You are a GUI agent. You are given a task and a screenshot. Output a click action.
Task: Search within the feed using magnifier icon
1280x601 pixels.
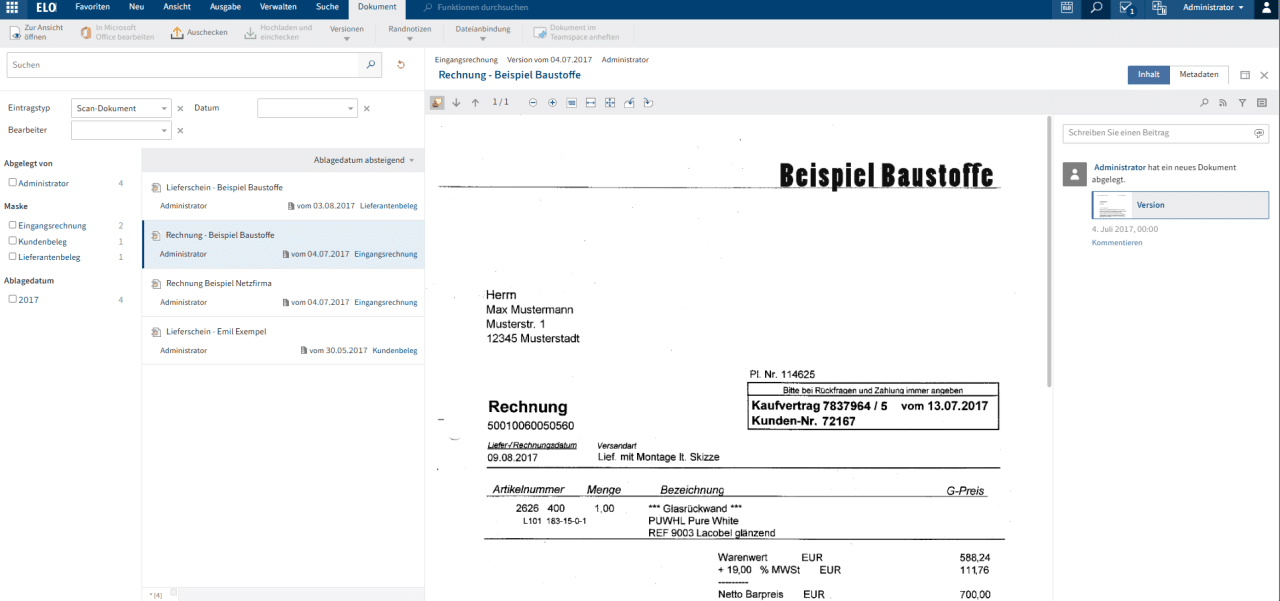pos(1205,102)
